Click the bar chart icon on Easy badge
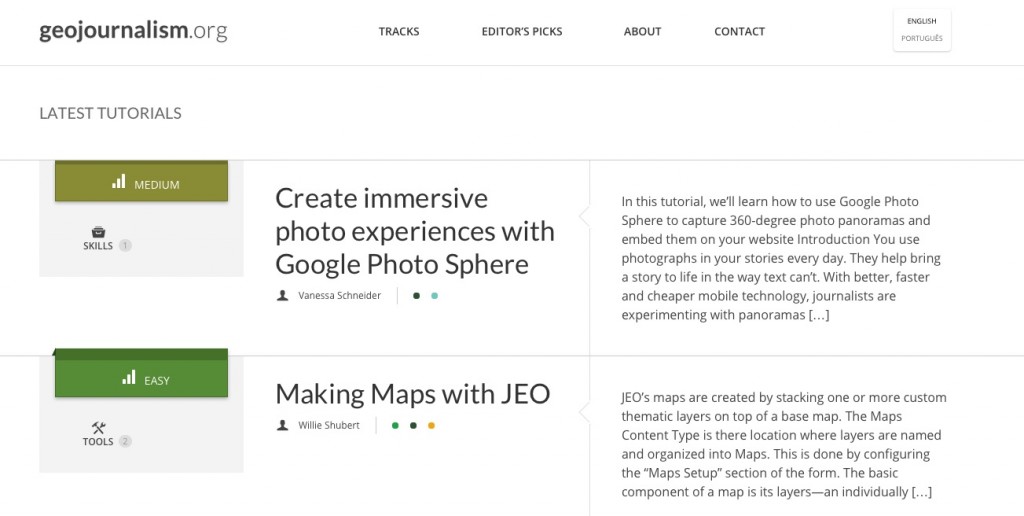Screen dimensions: 1024x516 click(129, 378)
